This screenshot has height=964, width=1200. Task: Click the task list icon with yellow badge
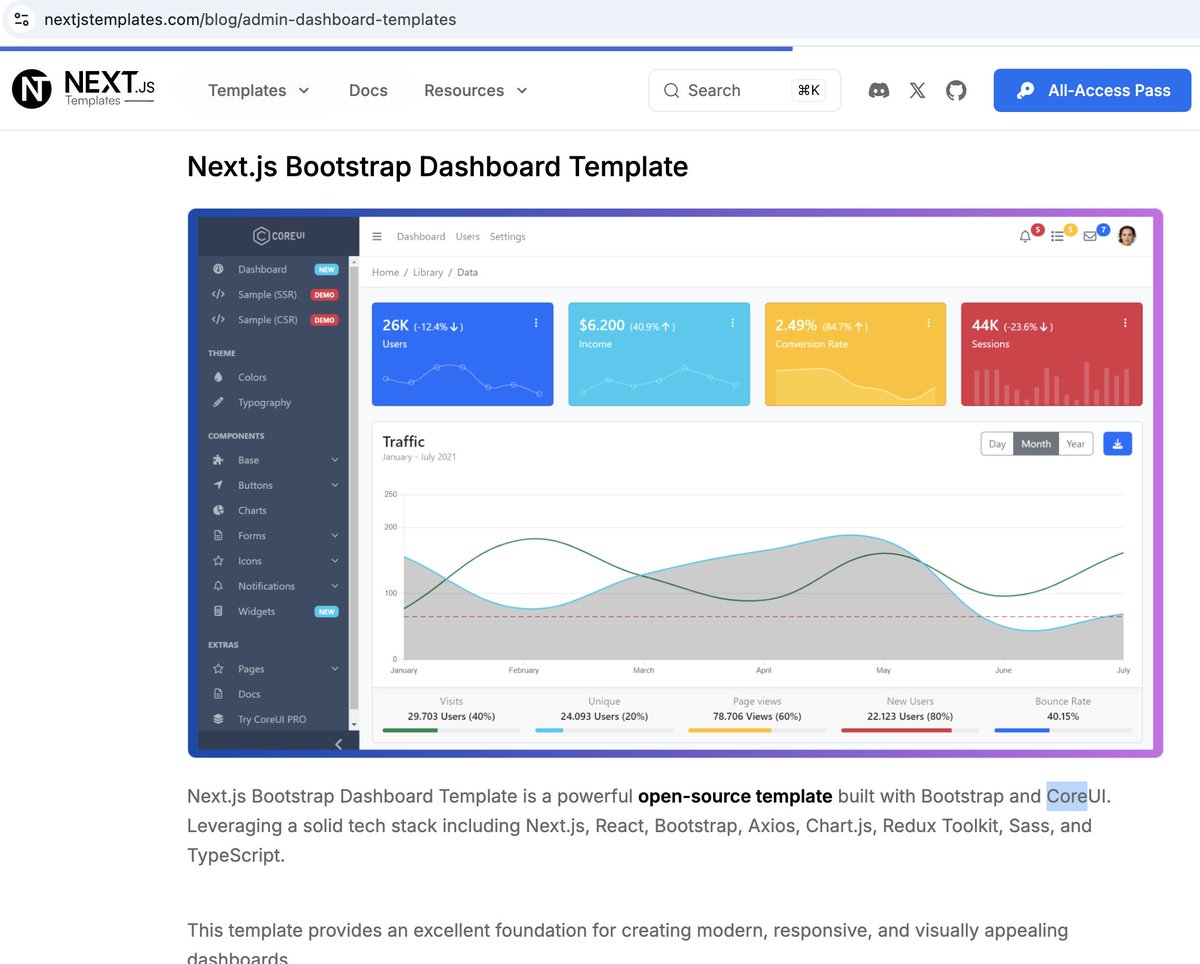click(1057, 237)
